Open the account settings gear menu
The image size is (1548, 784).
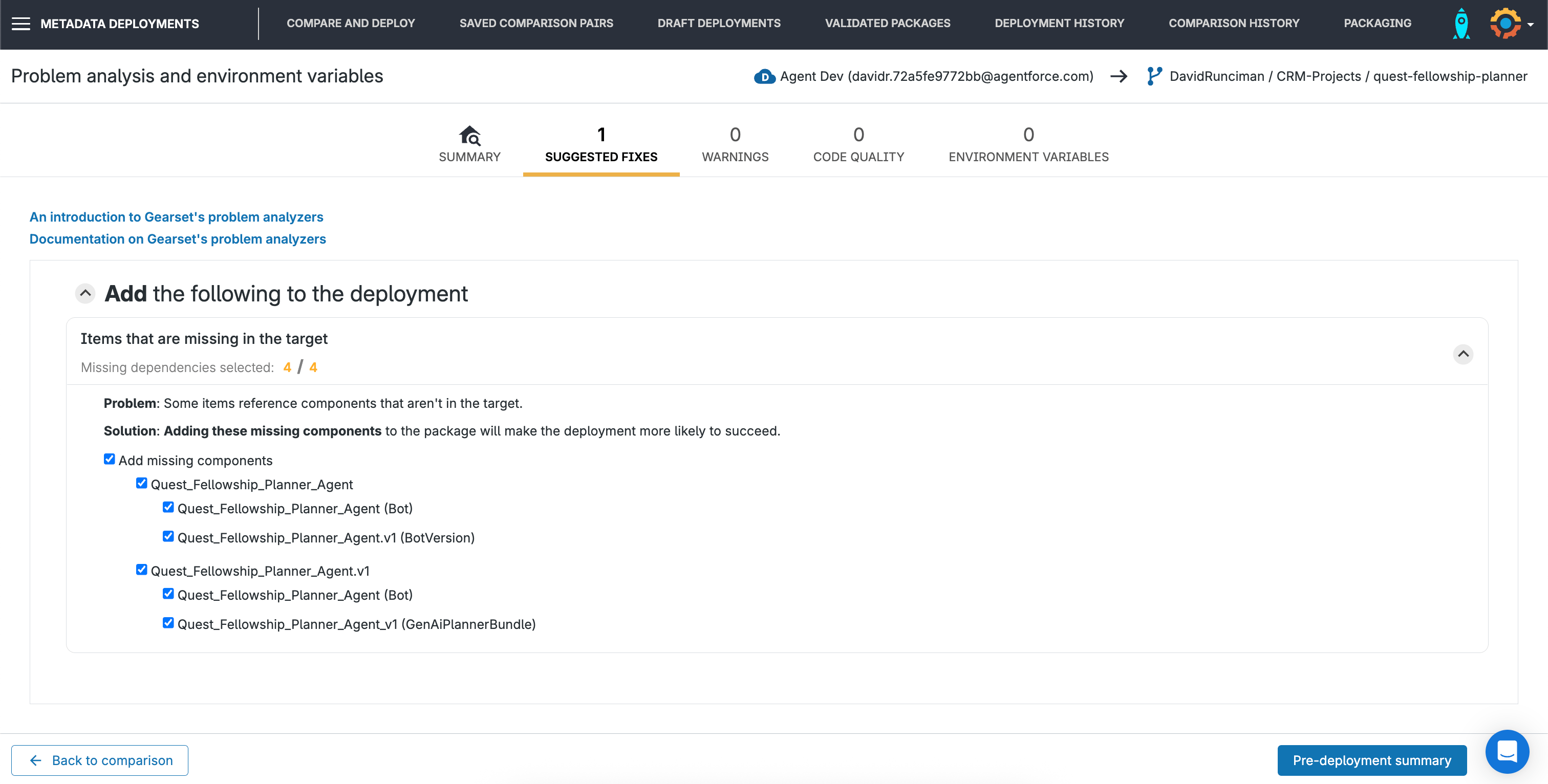(1506, 24)
